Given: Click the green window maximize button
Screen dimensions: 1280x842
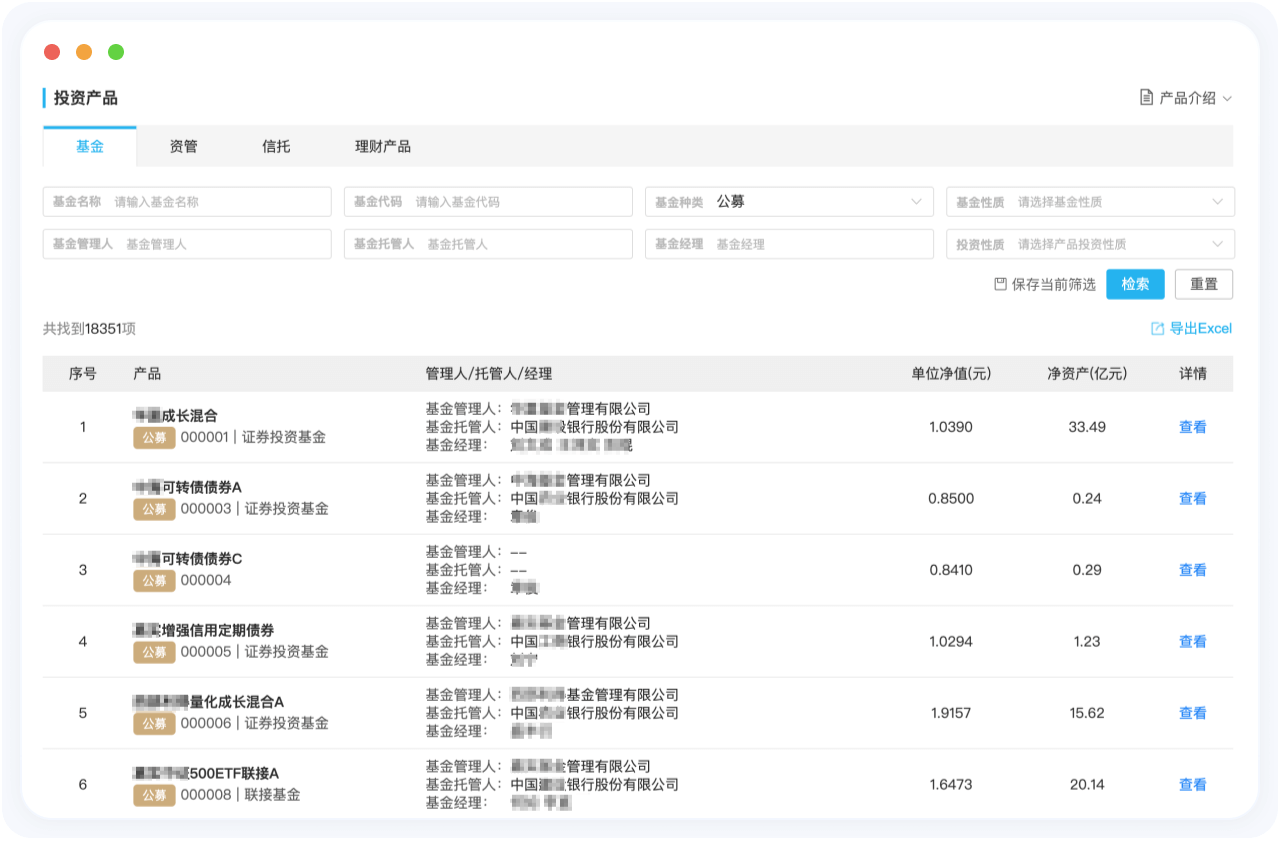Looking at the screenshot, I should [x=116, y=52].
